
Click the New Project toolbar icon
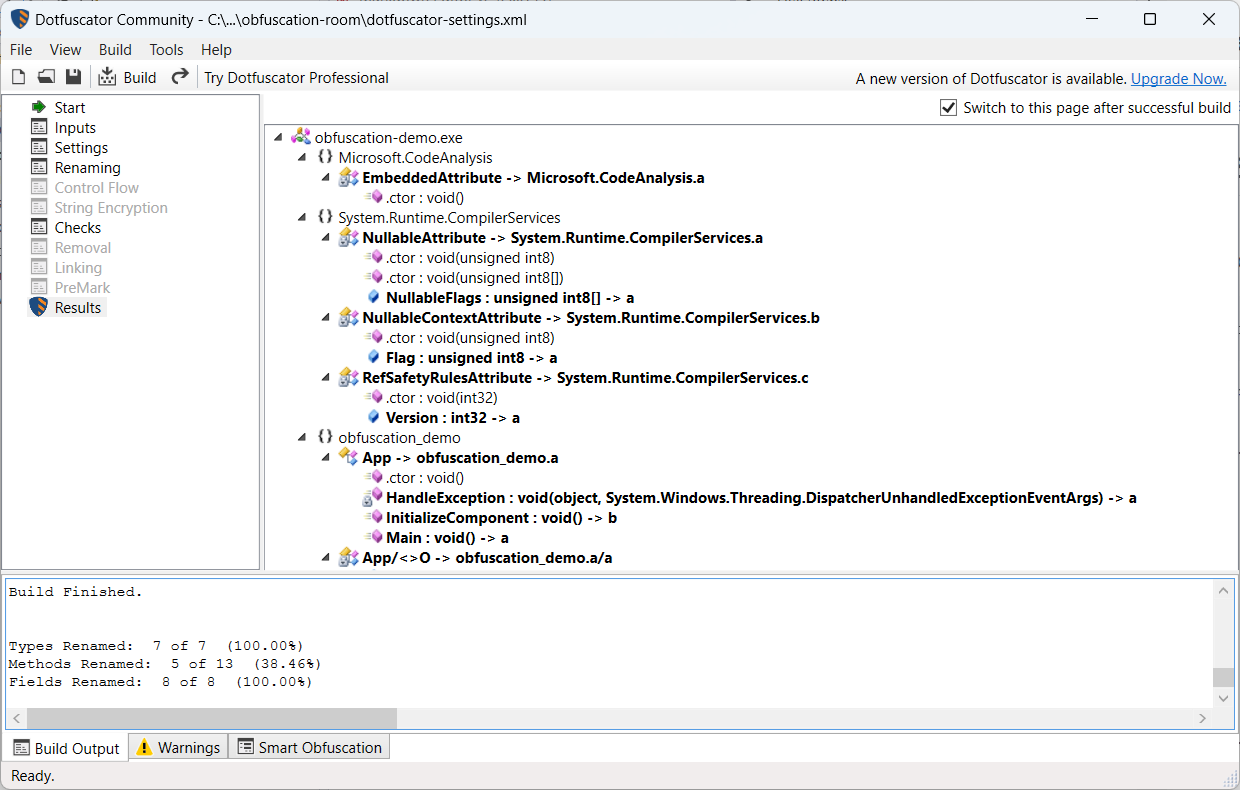[x=18, y=77]
